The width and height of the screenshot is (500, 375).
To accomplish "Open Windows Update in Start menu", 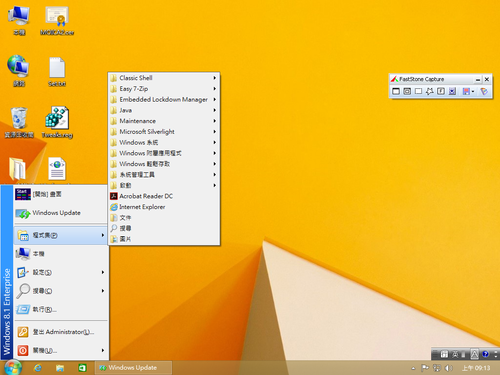I will (60, 213).
